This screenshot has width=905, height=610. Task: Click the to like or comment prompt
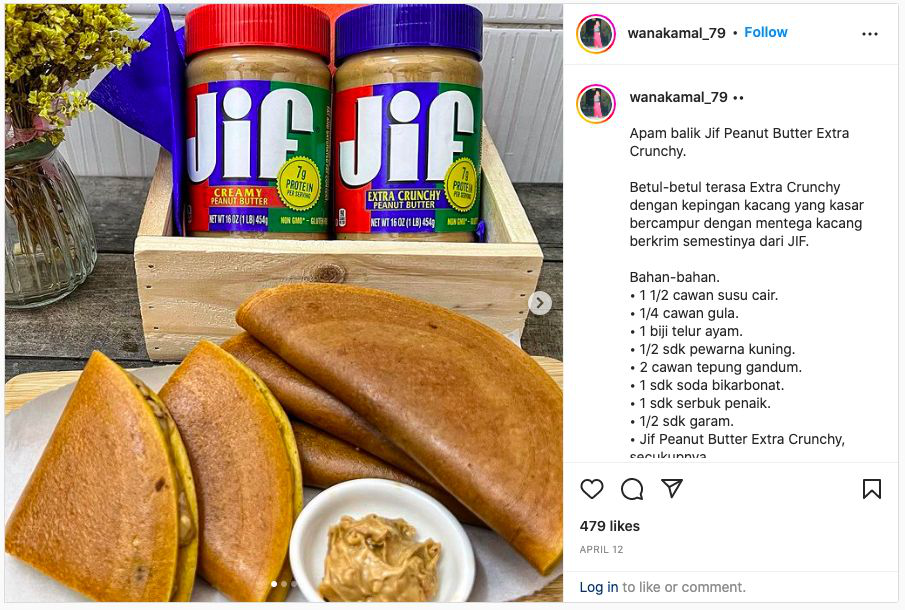click(683, 587)
